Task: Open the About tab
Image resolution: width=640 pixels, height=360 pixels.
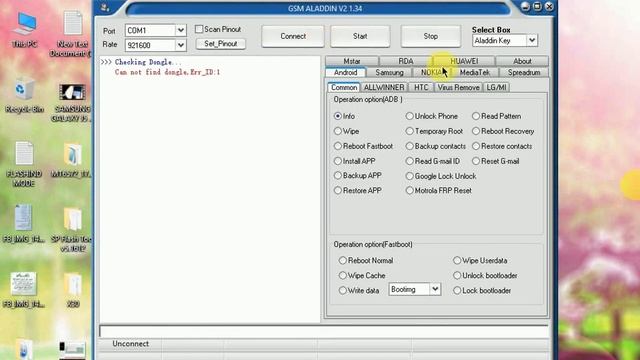Action: coord(522,61)
